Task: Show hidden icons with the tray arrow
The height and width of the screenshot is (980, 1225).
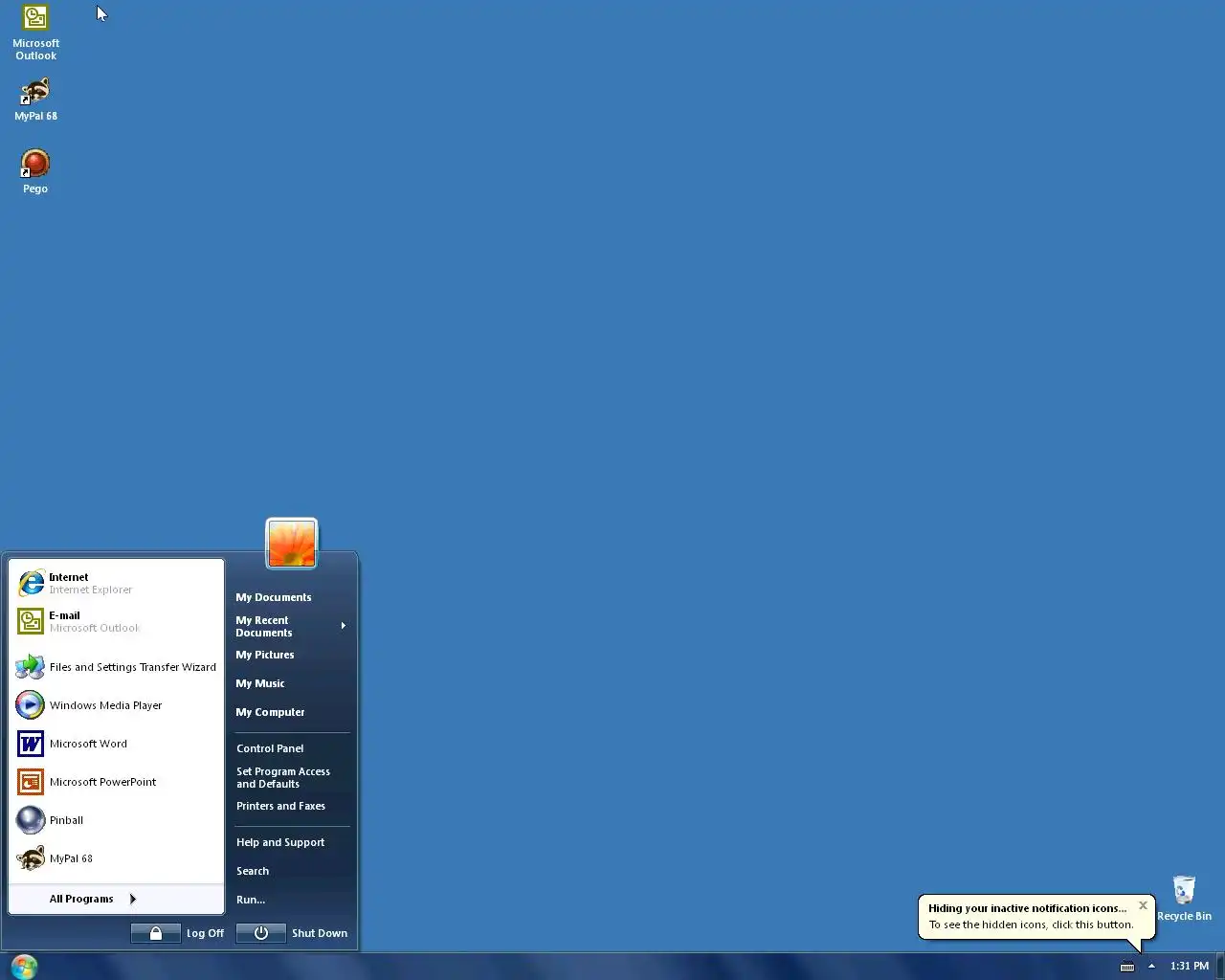Action: 1151,967
